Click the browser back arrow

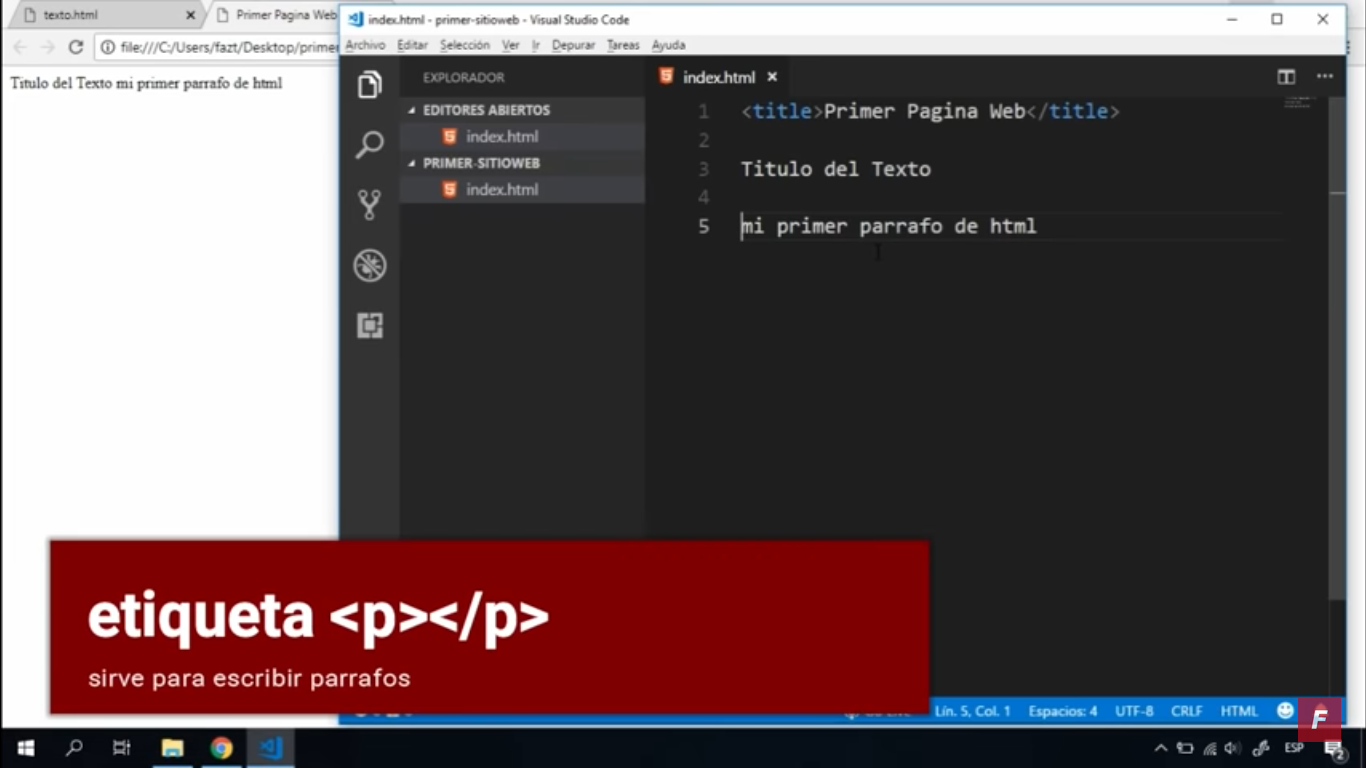point(20,47)
